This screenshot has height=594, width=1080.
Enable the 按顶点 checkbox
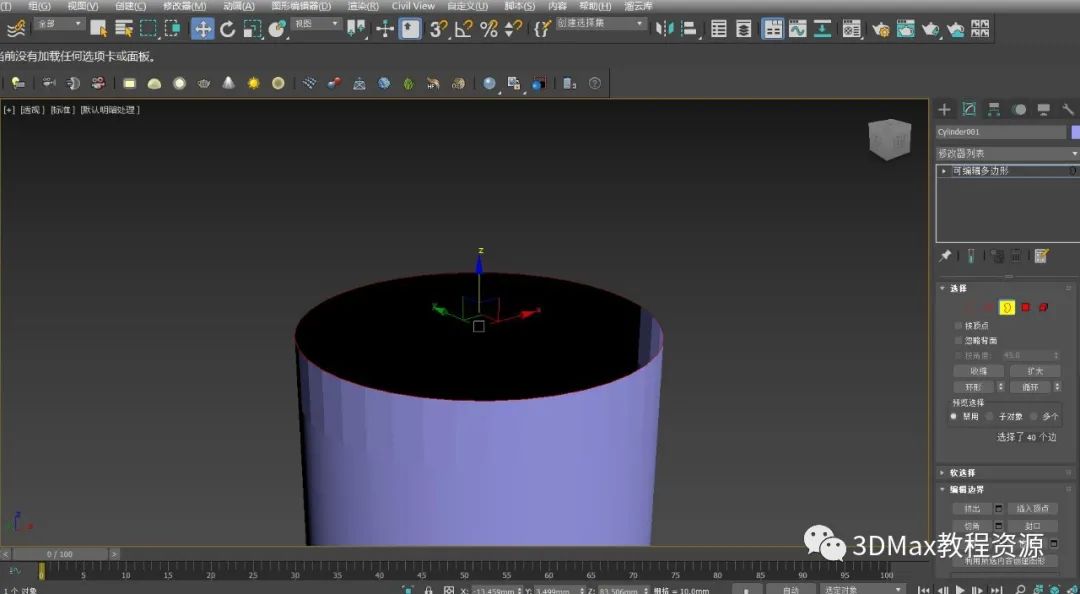point(958,325)
